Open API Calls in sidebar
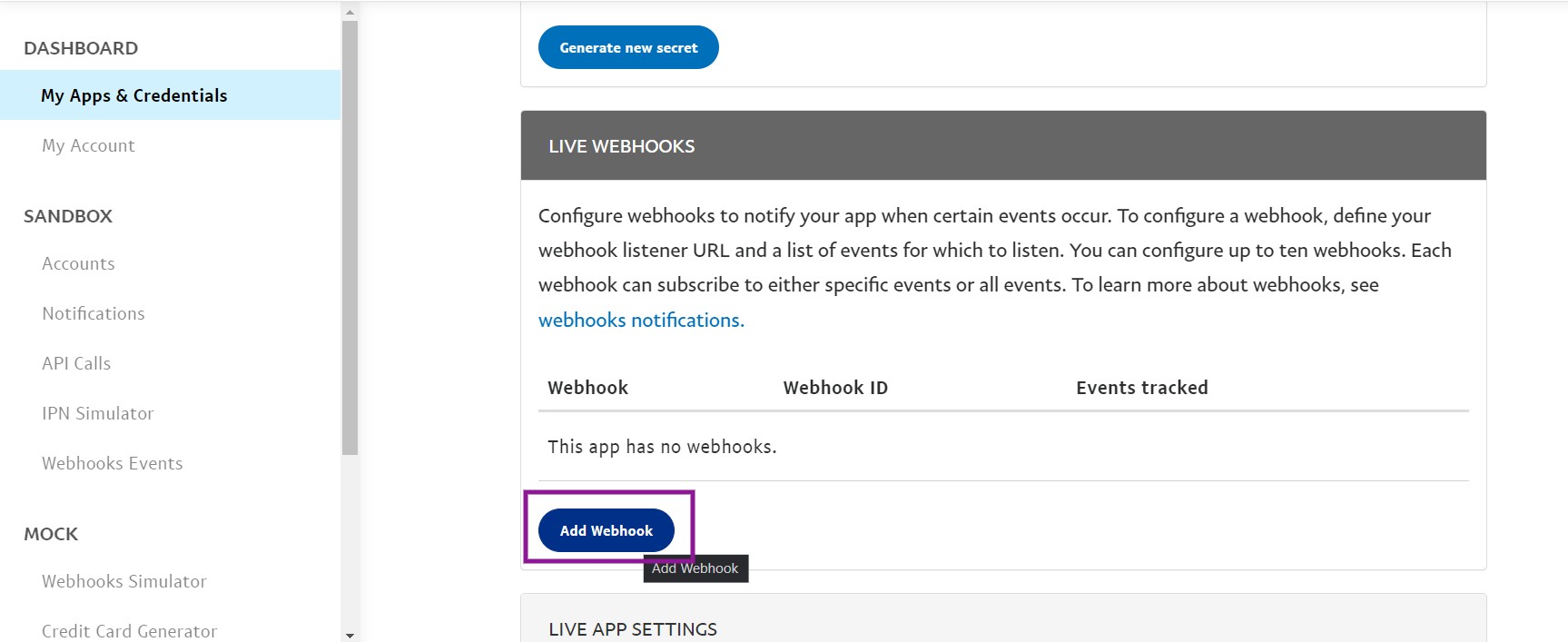Screen dimensions: 1568x642 [76, 363]
